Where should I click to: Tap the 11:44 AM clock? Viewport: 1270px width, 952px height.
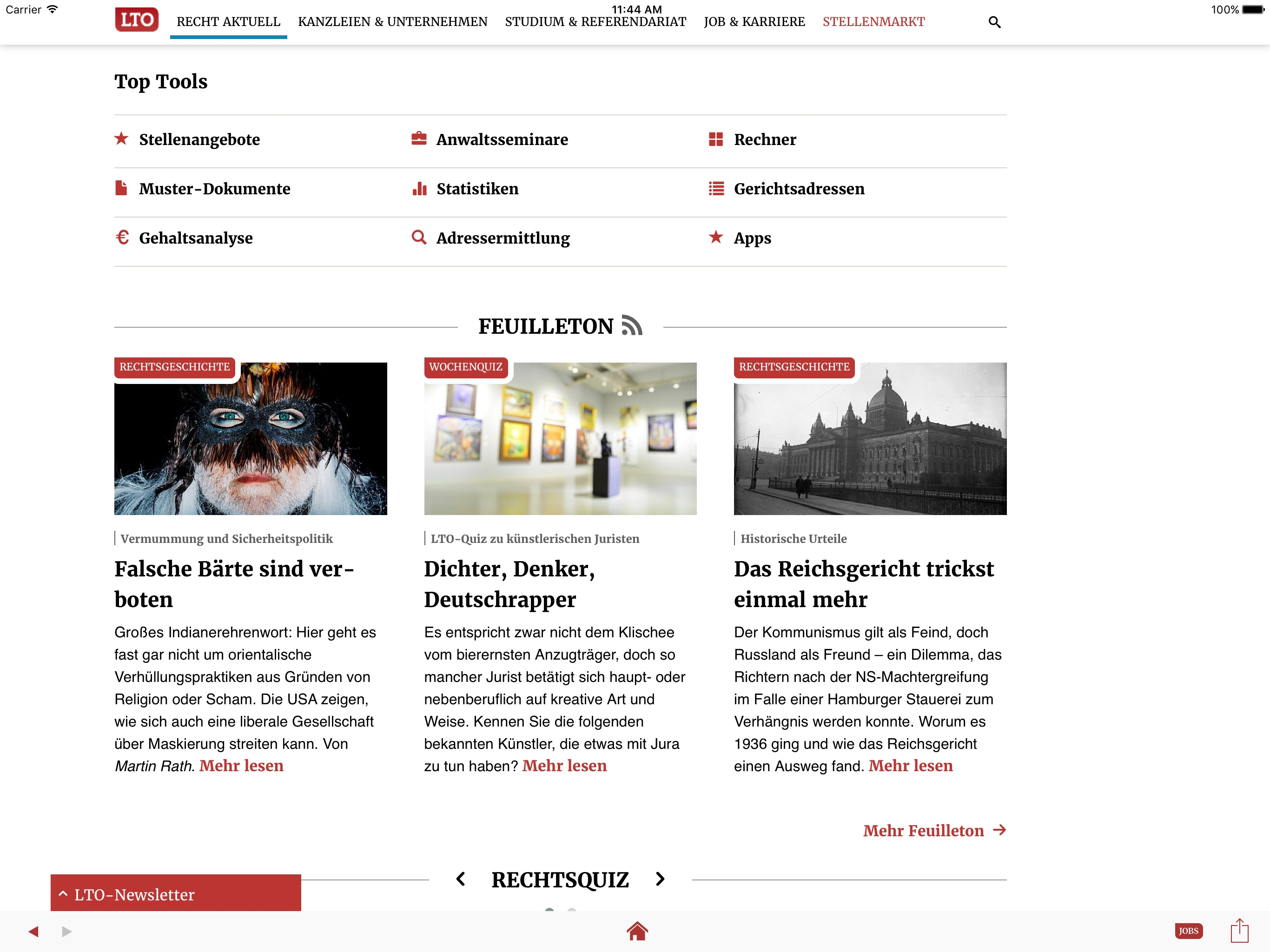[x=636, y=9]
